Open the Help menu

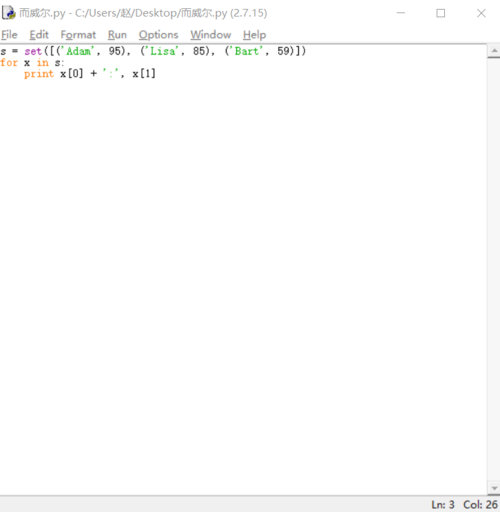(x=255, y=35)
